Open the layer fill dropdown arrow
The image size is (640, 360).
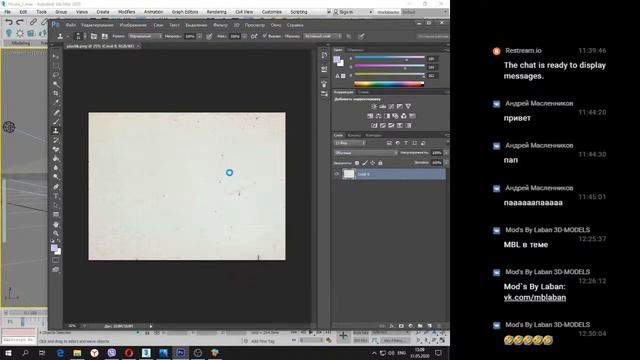click(x=446, y=162)
